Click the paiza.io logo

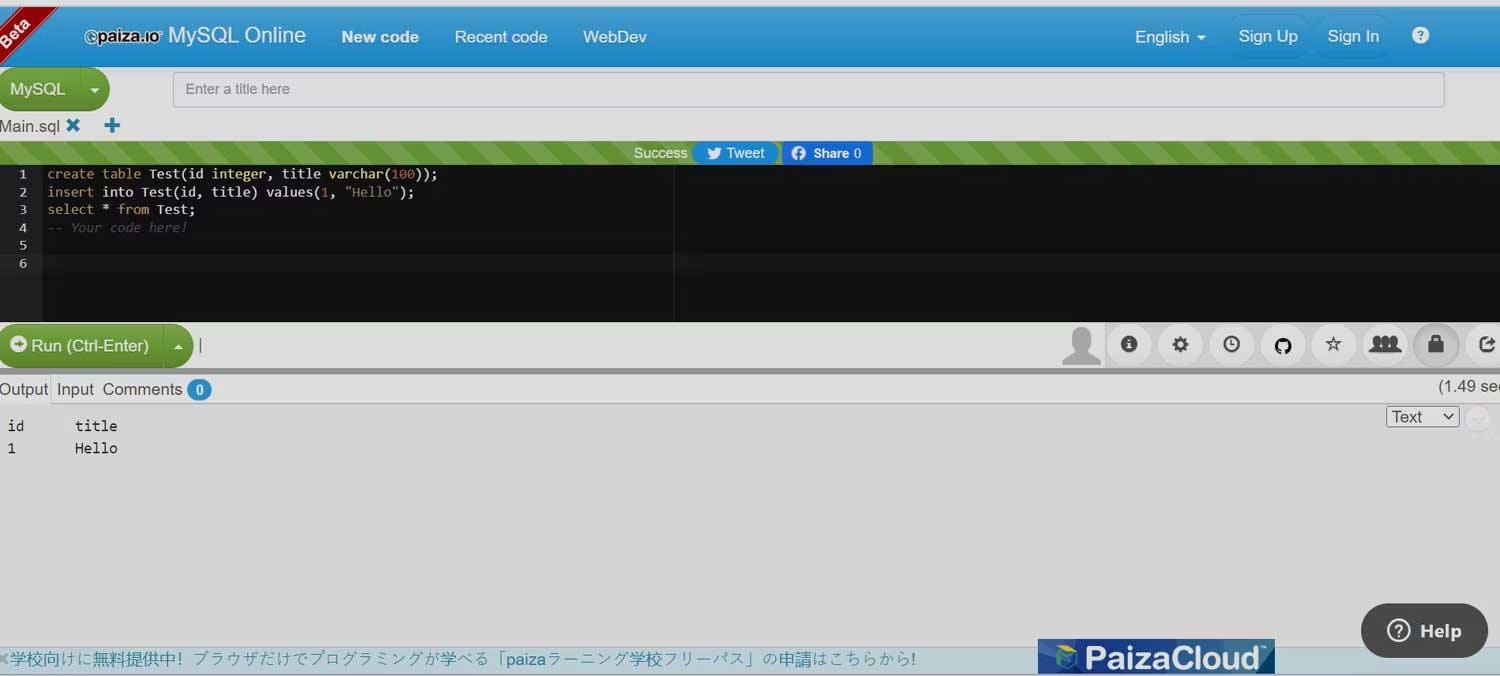pyautogui.click(x=122, y=37)
